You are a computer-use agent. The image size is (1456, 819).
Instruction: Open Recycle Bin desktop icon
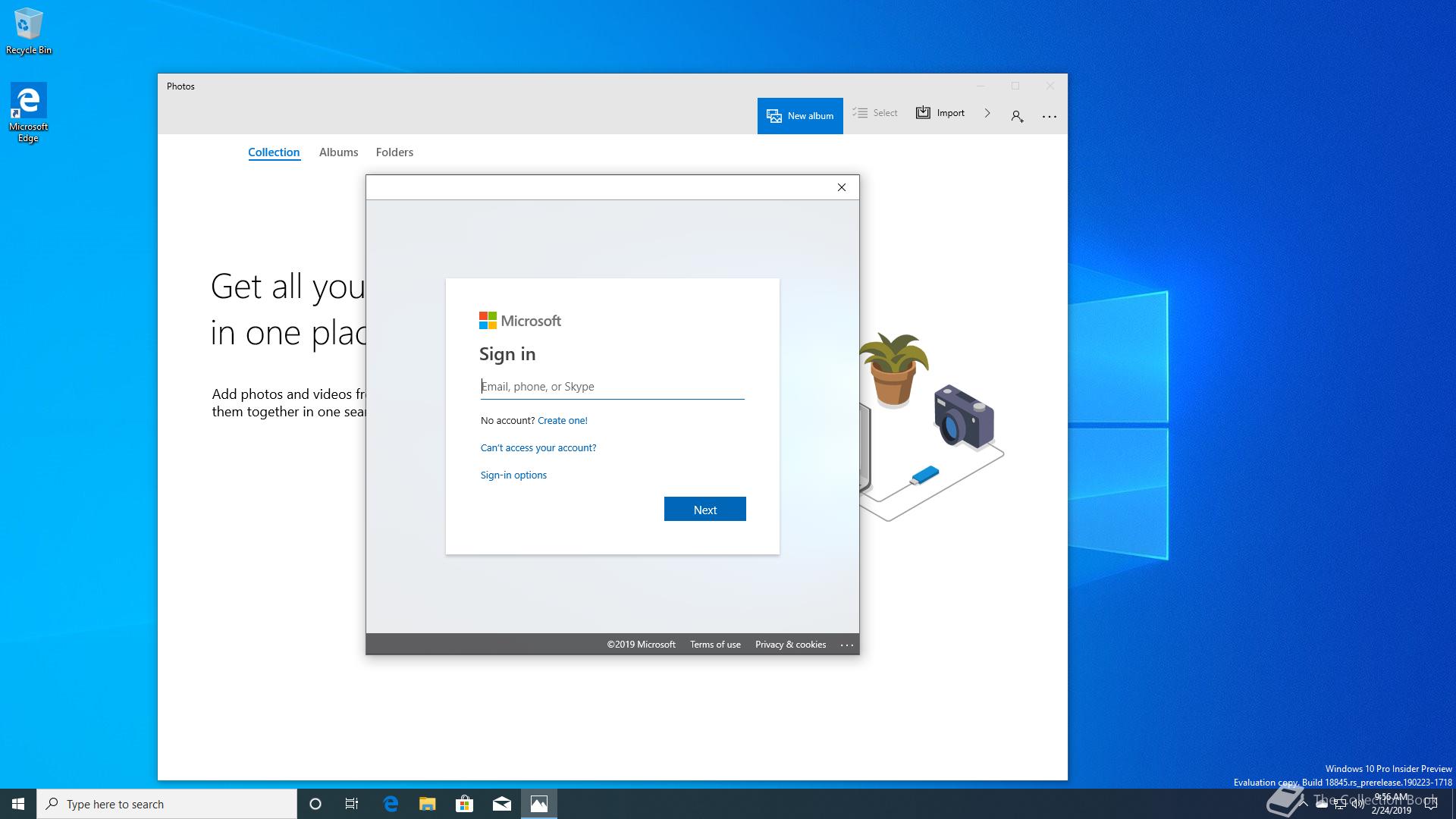[x=29, y=31]
